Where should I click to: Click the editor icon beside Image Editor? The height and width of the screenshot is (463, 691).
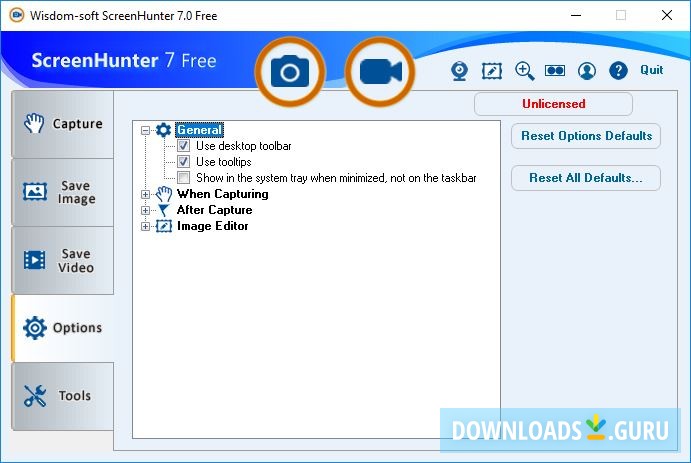(x=164, y=226)
